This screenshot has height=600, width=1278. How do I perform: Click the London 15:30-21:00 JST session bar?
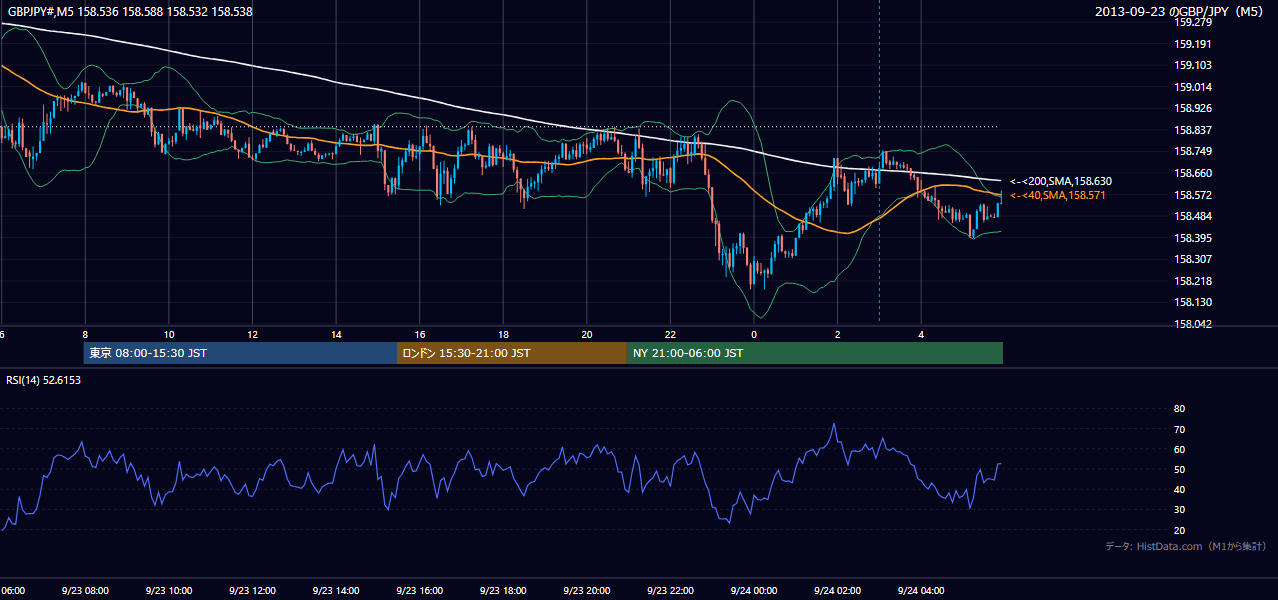512,353
